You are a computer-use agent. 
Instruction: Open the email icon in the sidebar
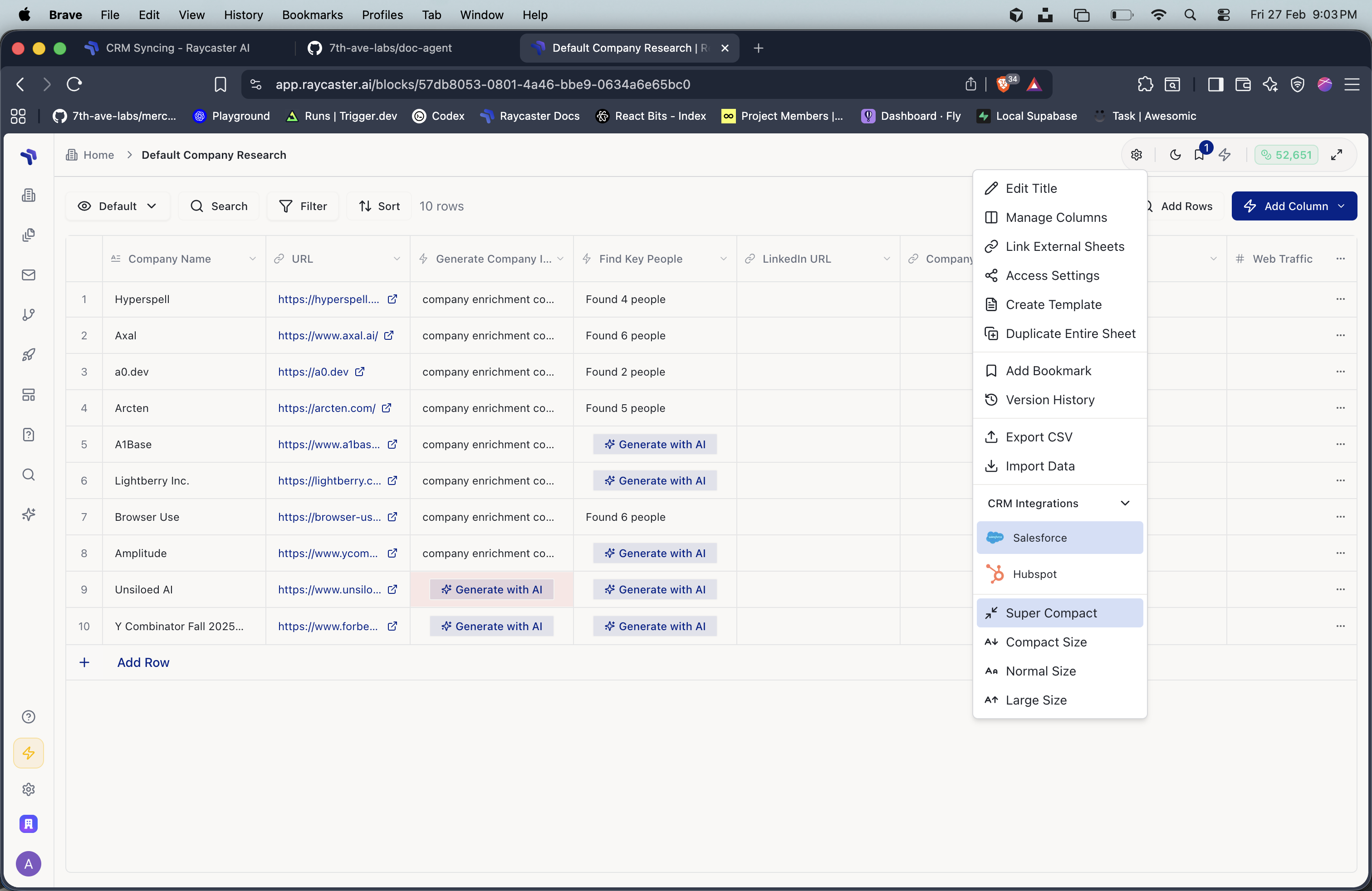coord(28,275)
